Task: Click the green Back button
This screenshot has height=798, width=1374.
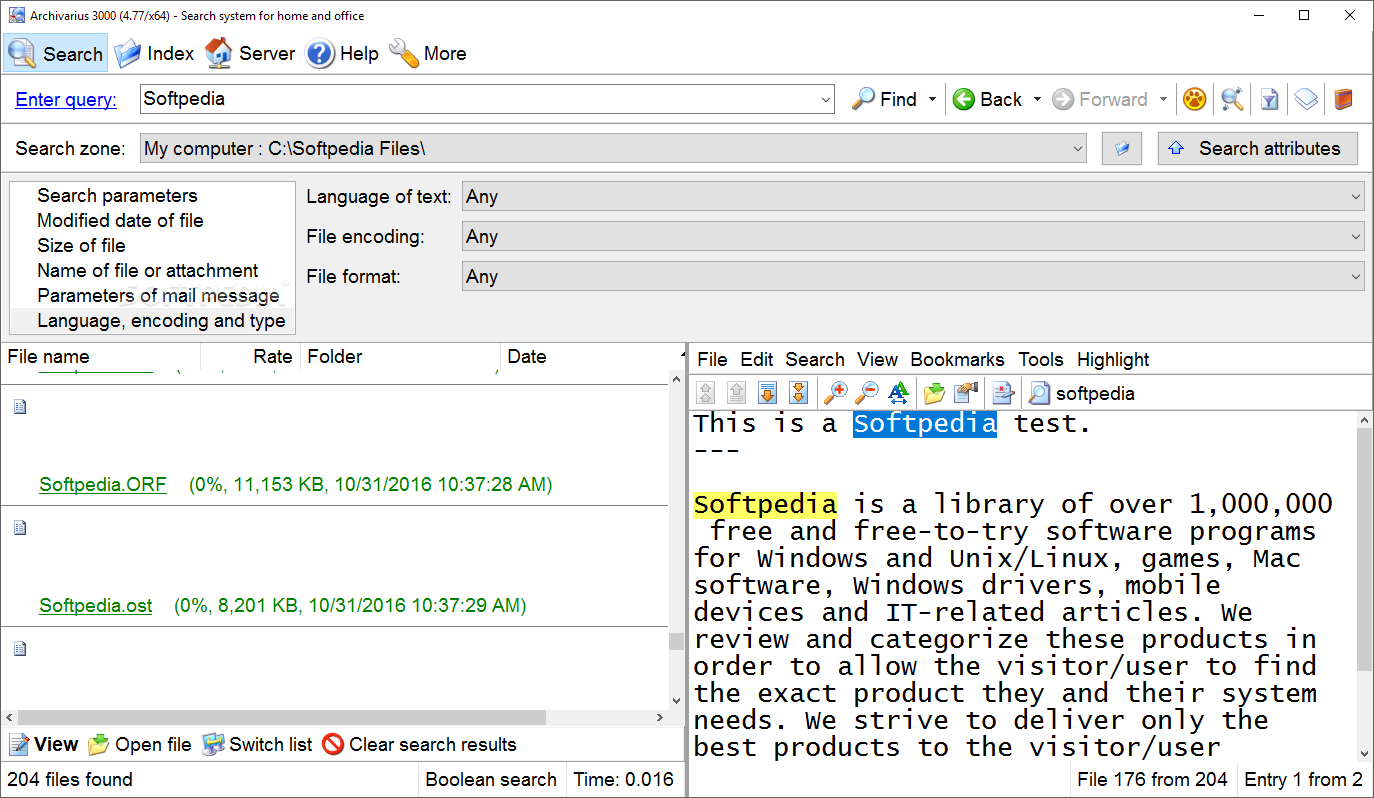Action: [x=987, y=99]
